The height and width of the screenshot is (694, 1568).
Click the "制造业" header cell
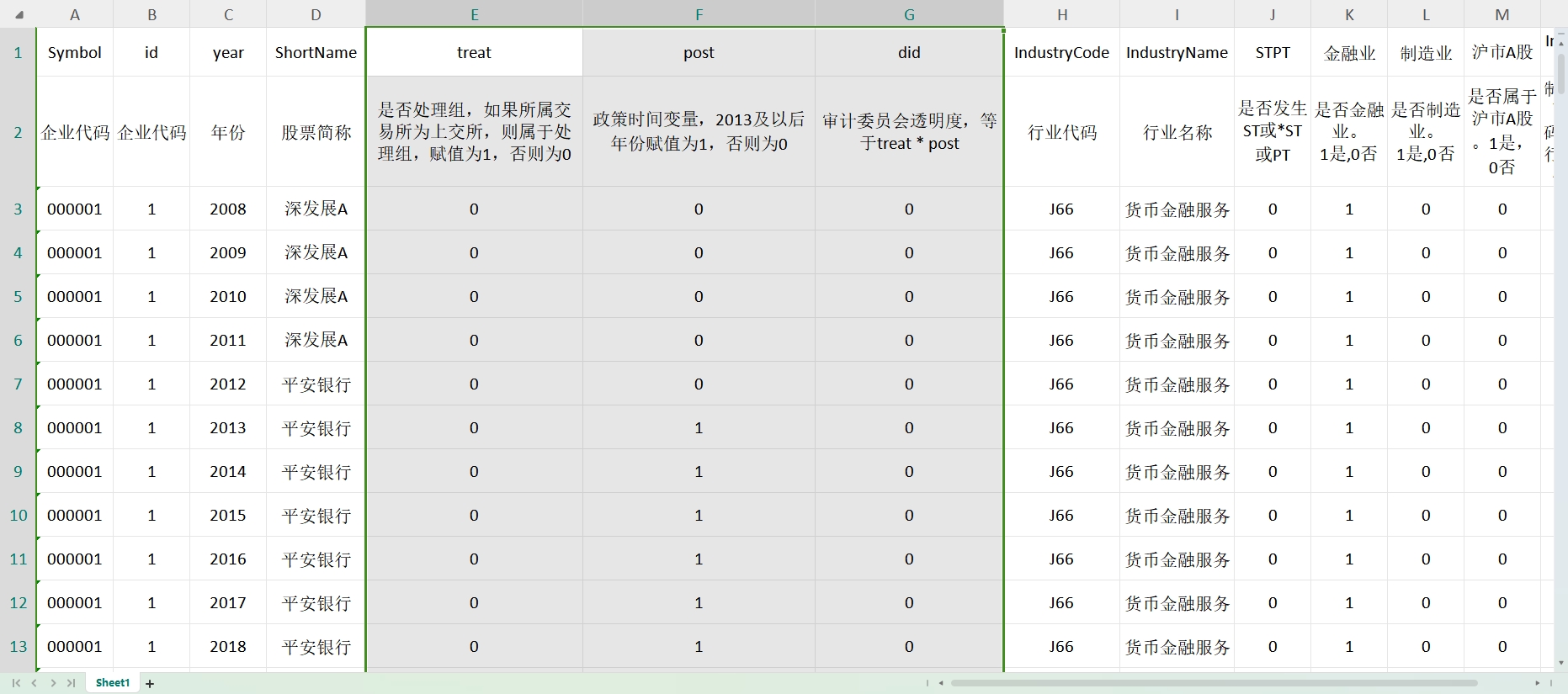click(x=1426, y=52)
